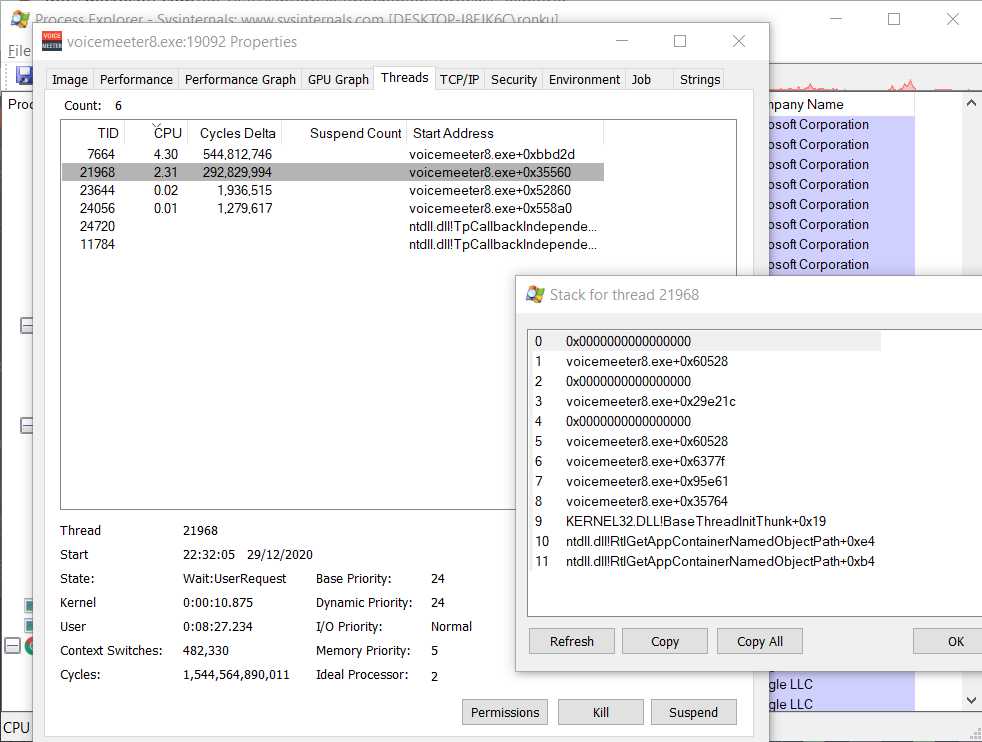The height and width of the screenshot is (742, 982).
Task: Sort threads by CPU column
Action: click(167, 133)
